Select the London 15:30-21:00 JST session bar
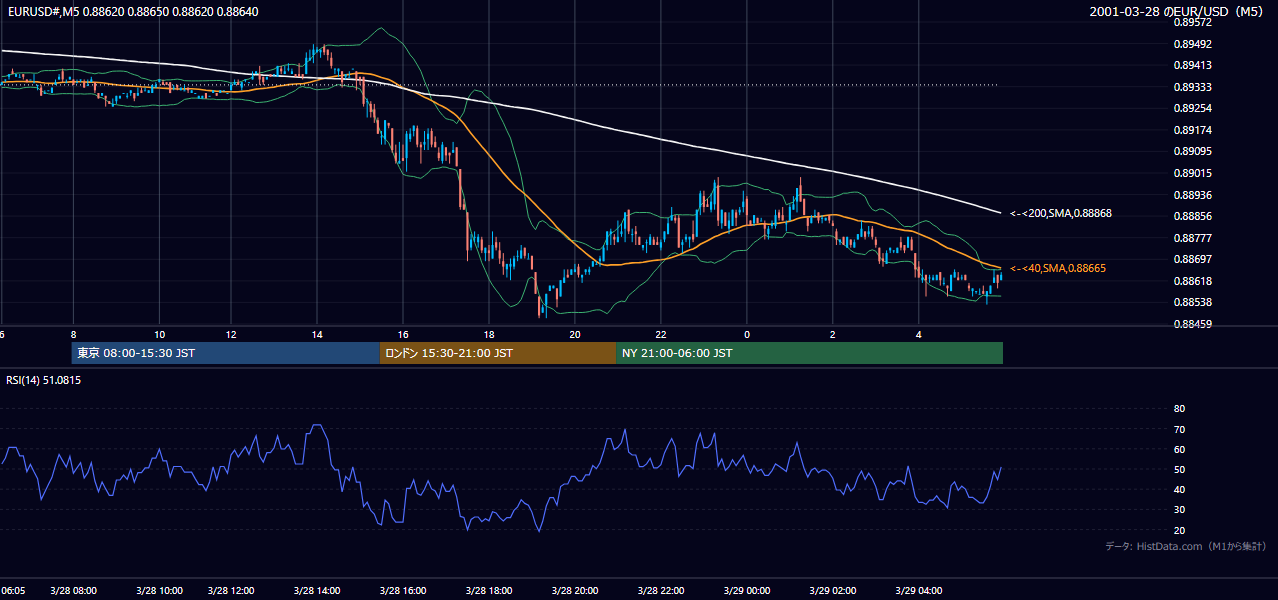Screen dimensions: 1278x600 click(498, 353)
